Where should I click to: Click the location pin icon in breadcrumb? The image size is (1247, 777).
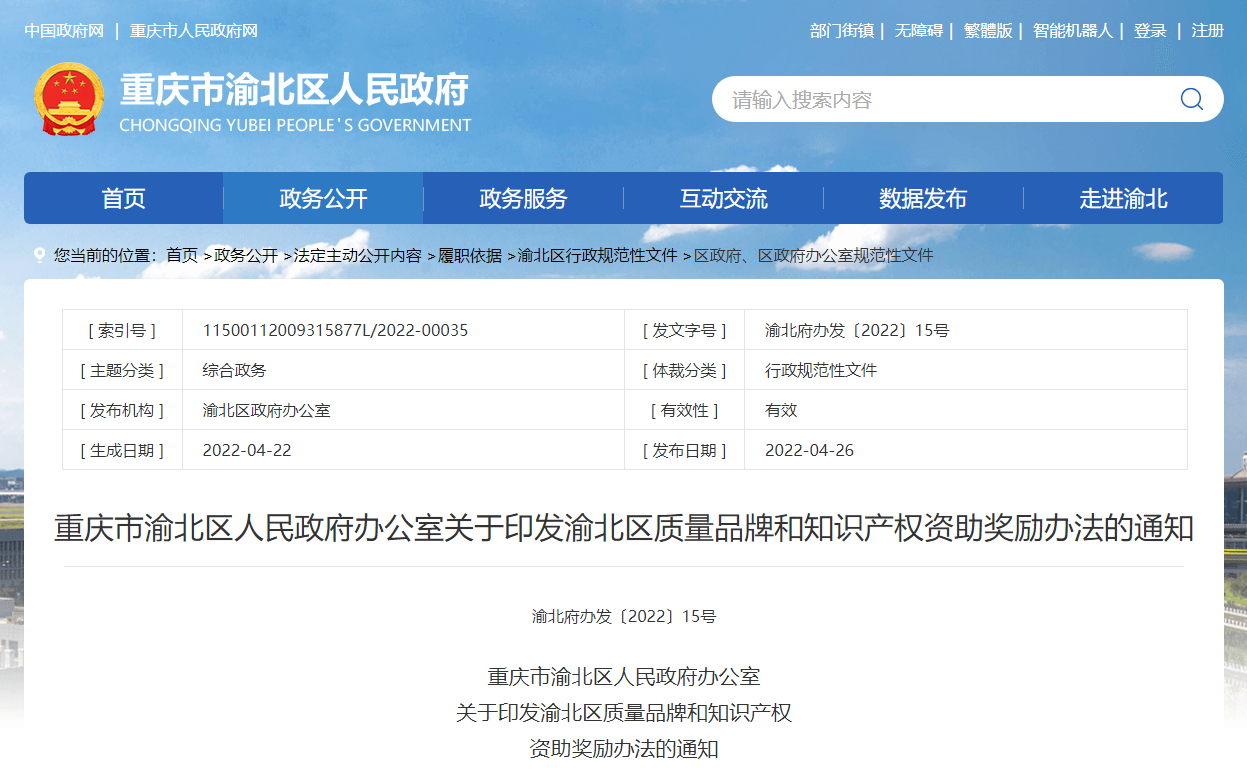pyautogui.click(x=39, y=256)
